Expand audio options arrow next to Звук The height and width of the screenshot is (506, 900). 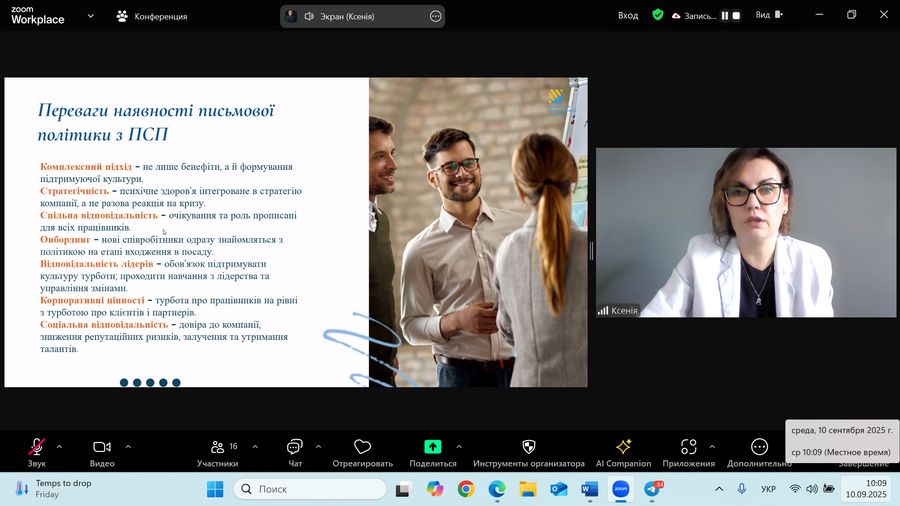pos(59,446)
